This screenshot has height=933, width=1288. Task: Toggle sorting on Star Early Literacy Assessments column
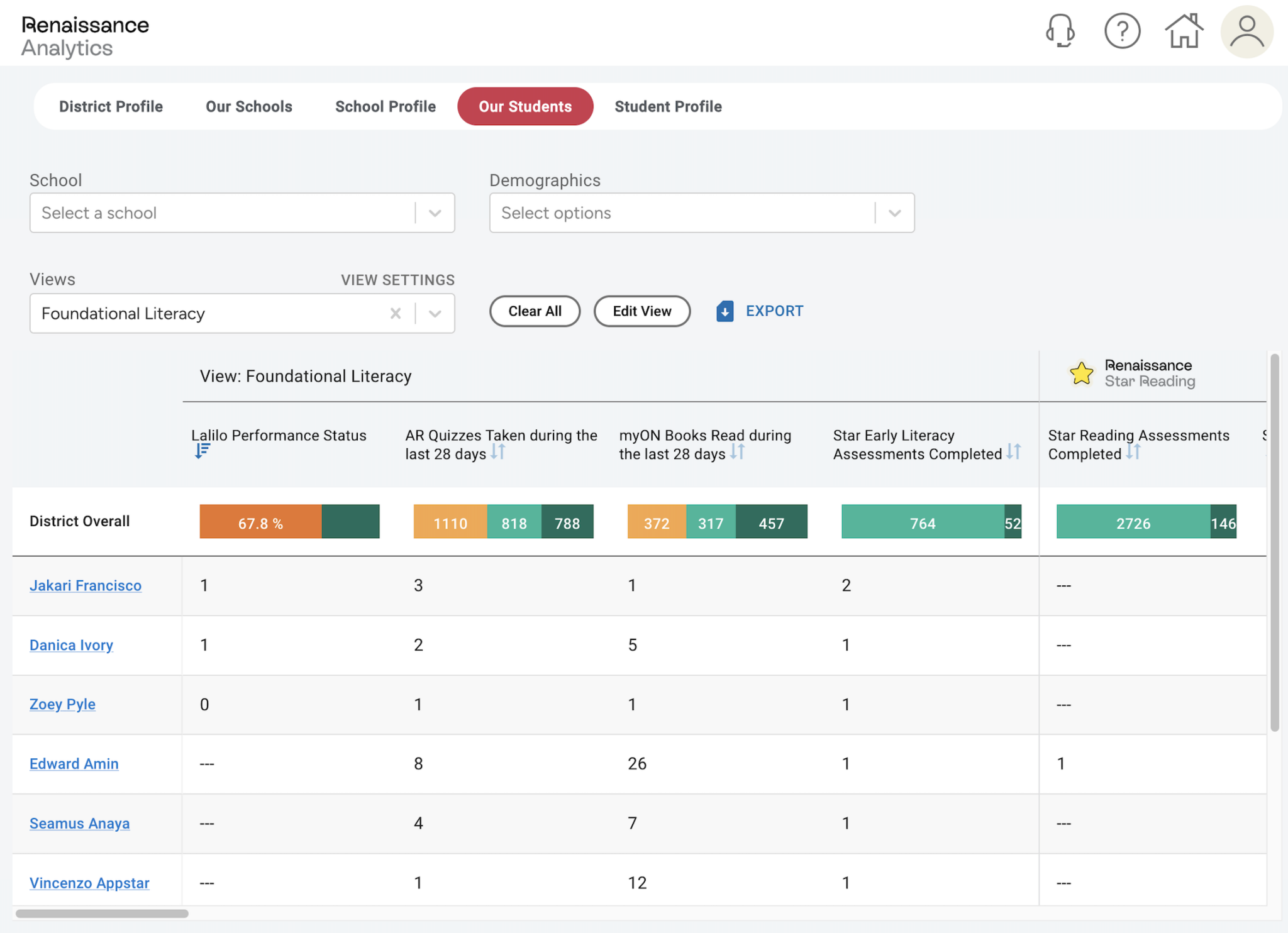1014,450
